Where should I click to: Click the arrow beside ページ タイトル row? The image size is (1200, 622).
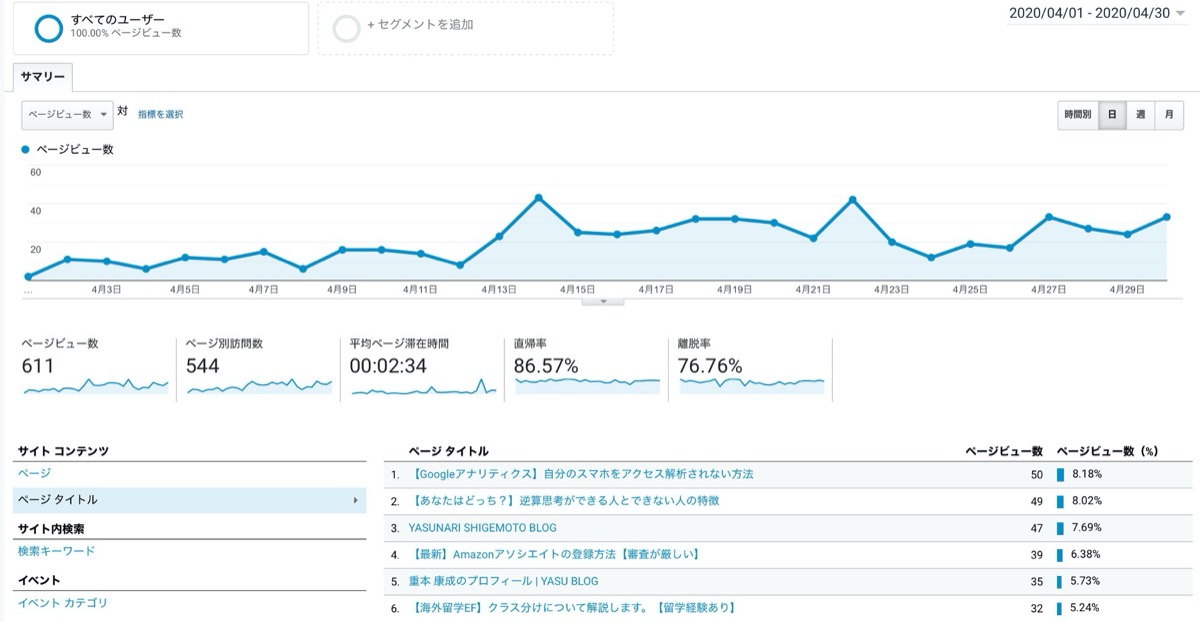[x=356, y=500]
